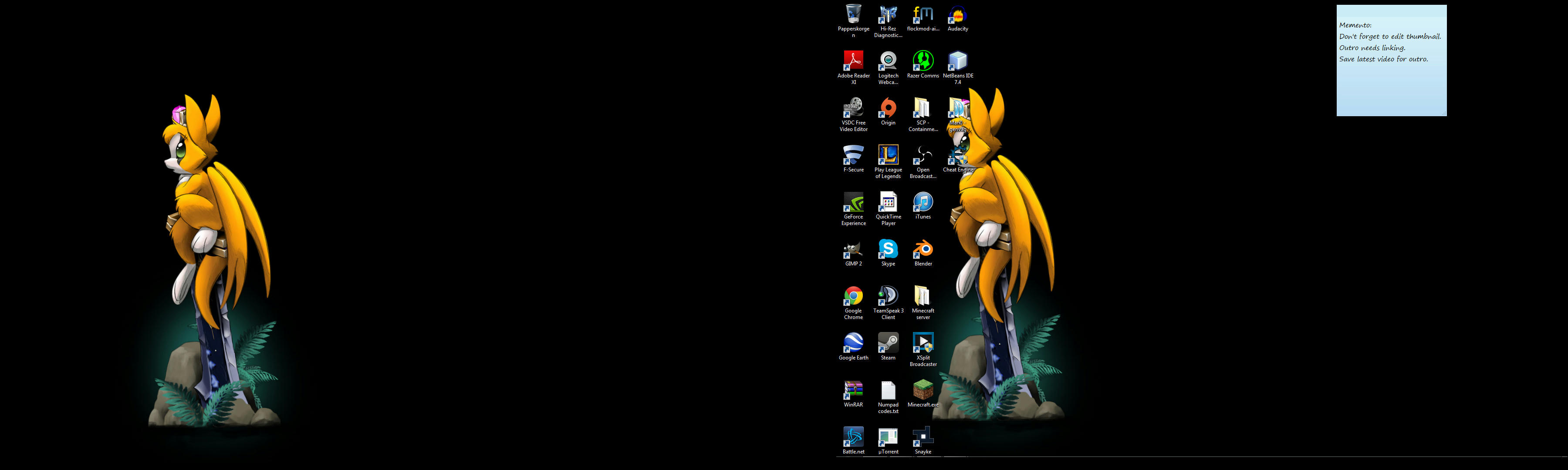The width and height of the screenshot is (1568, 470).
Task: Launch Google Earth
Action: coord(853,346)
